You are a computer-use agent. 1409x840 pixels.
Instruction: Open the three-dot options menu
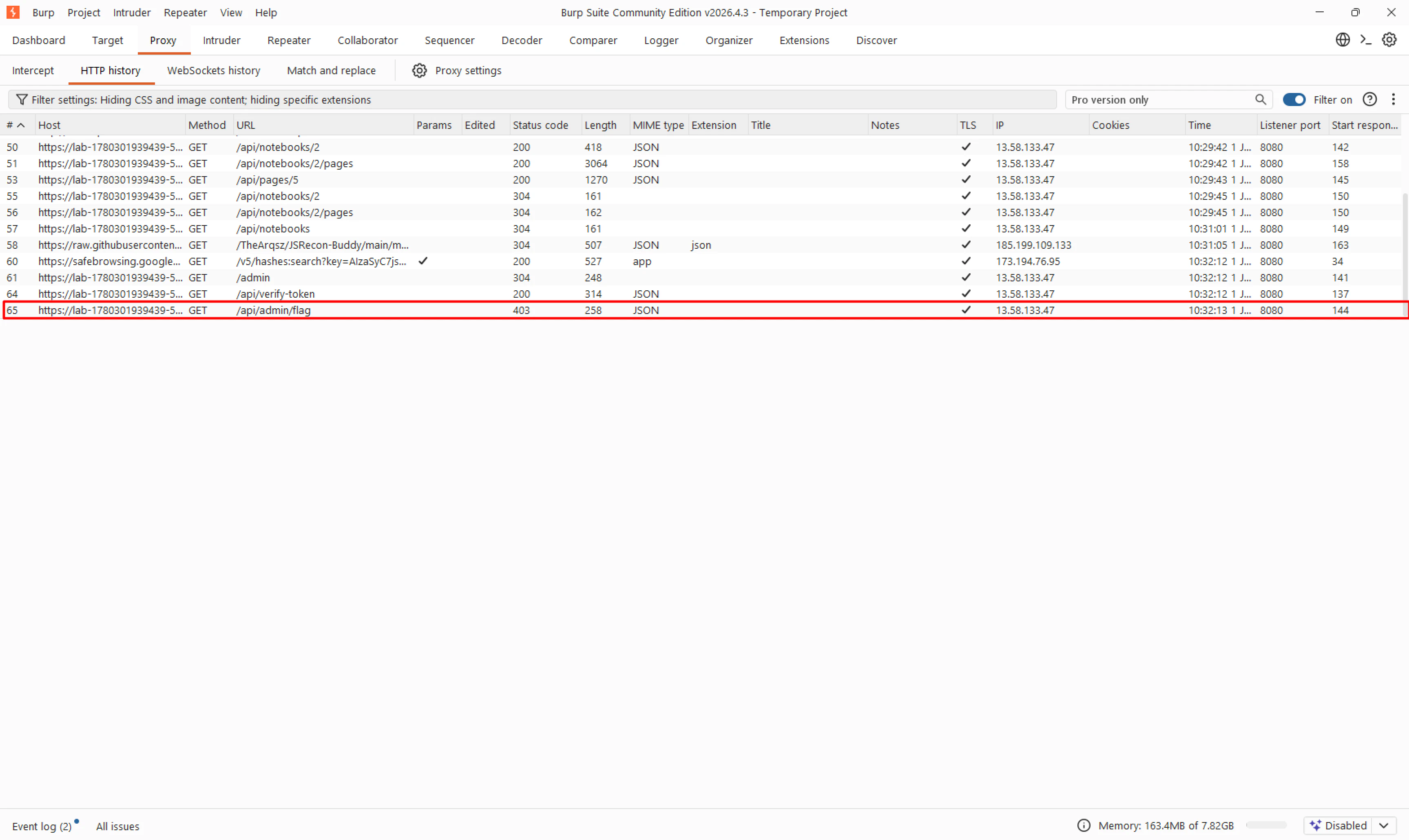[x=1393, y=99]
